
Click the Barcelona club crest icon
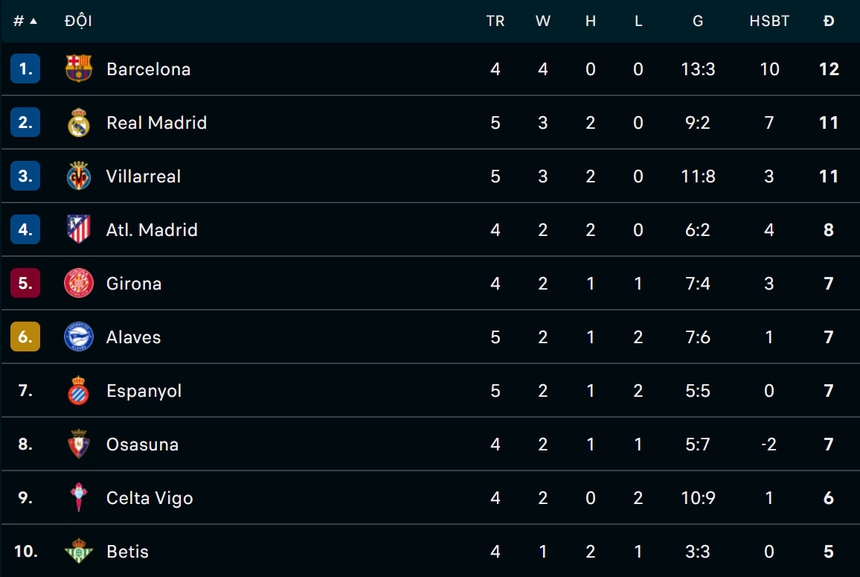(78, 69)
